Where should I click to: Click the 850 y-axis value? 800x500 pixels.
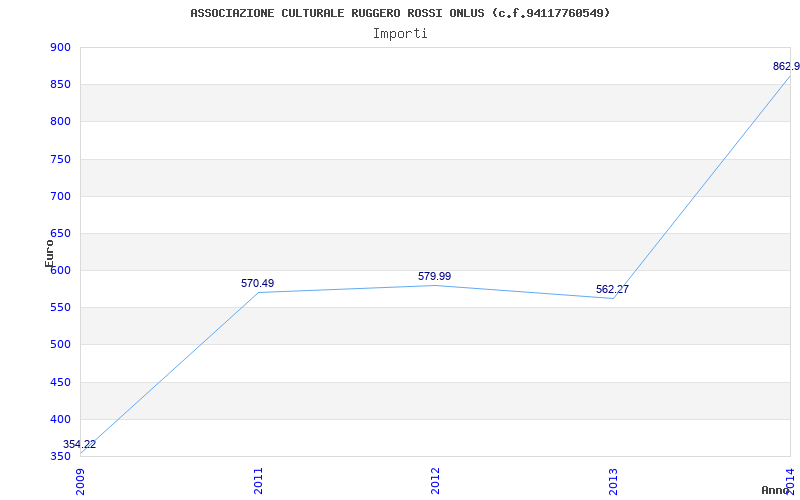coord(60,85)
